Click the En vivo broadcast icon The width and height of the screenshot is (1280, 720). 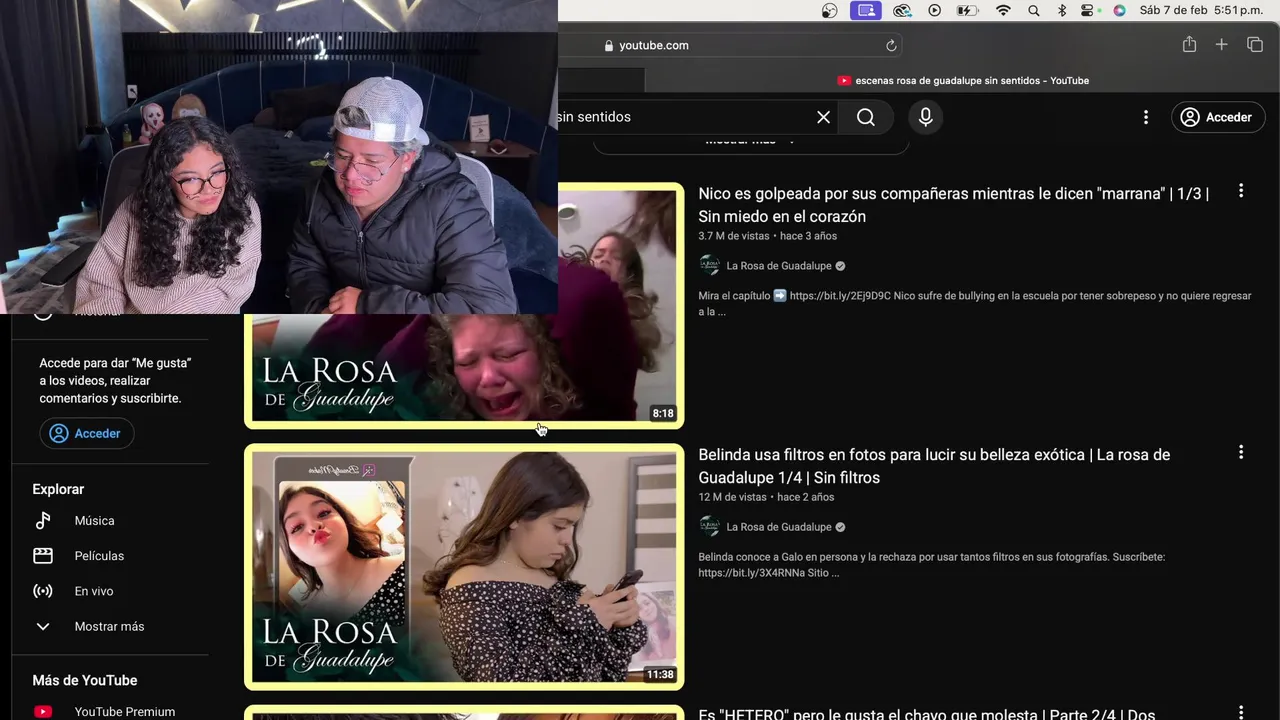[x=43, y=591]
